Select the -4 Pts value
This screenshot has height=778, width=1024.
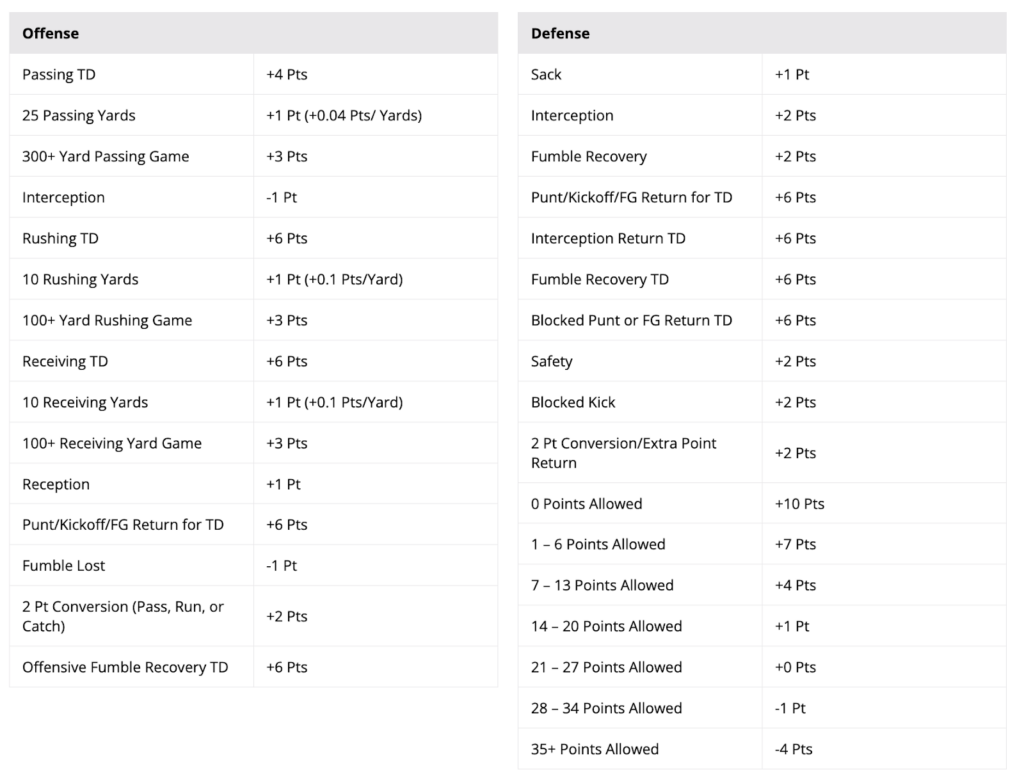(794, 749)
